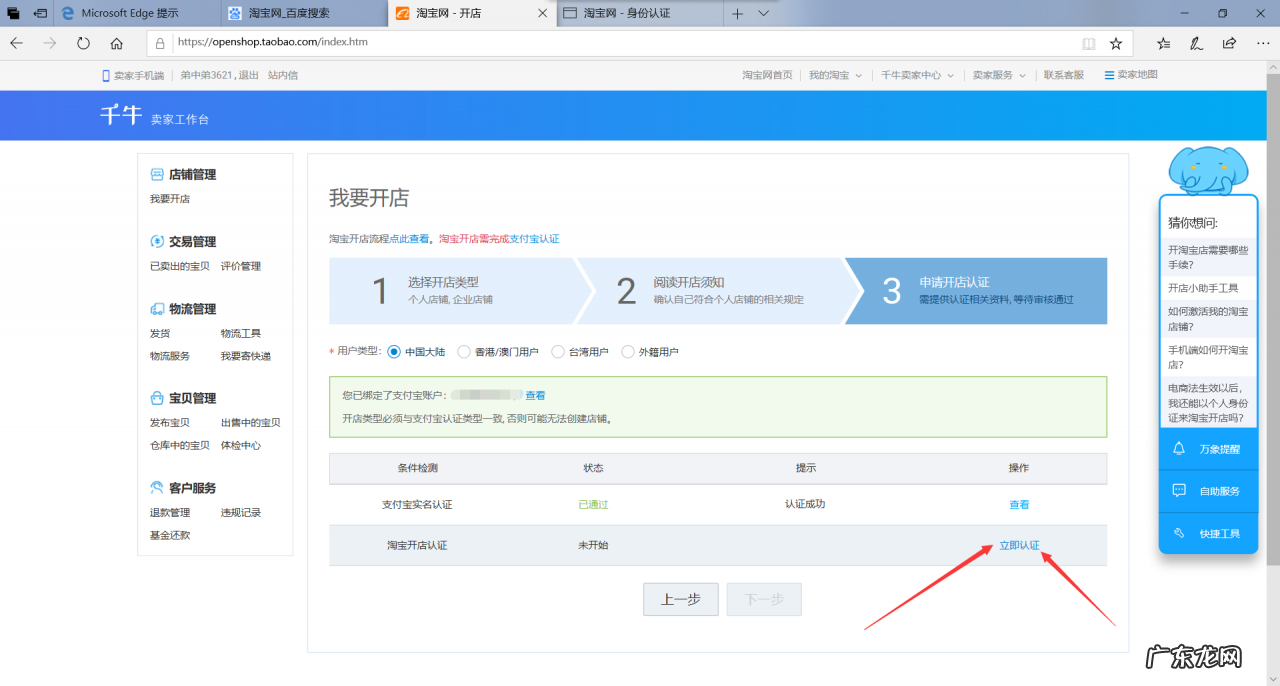Select the 物流管理 truck icon
This screenshot has height=686, width=1280.
pos(157,309)
